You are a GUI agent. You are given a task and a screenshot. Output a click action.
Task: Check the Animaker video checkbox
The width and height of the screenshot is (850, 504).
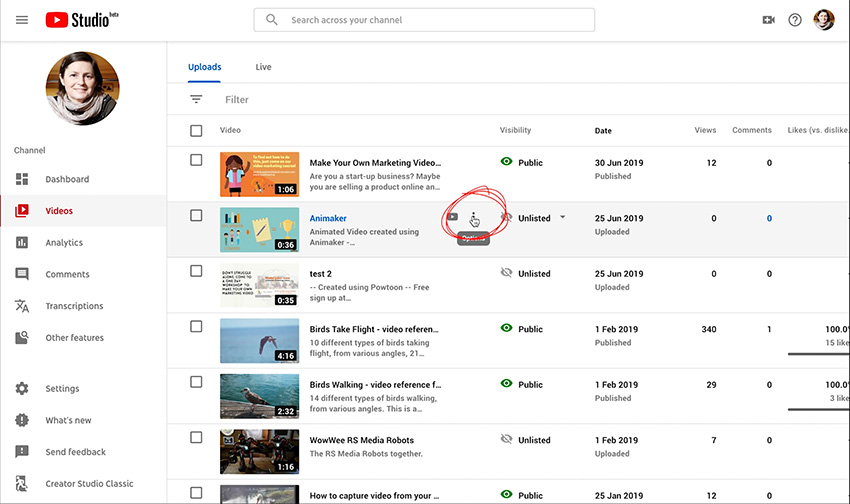pyautogui.click(x=196, y=215)
